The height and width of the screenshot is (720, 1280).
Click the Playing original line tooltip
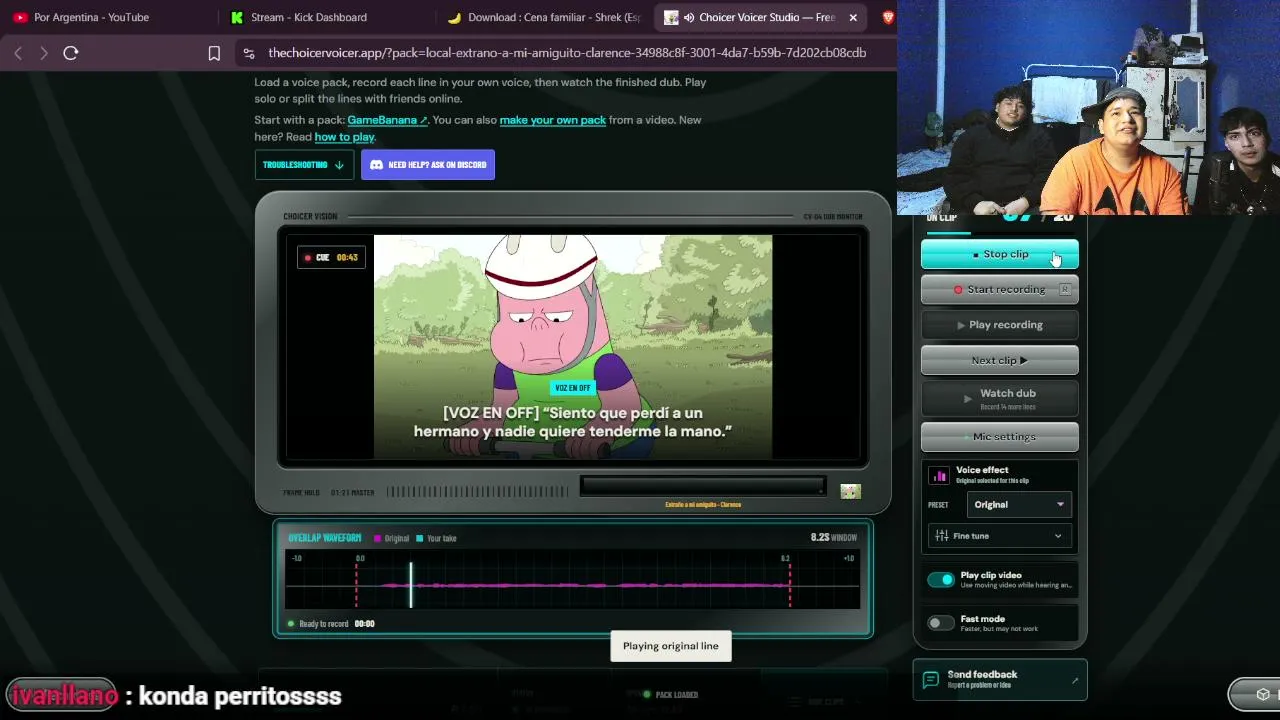(x=671, y=646)
